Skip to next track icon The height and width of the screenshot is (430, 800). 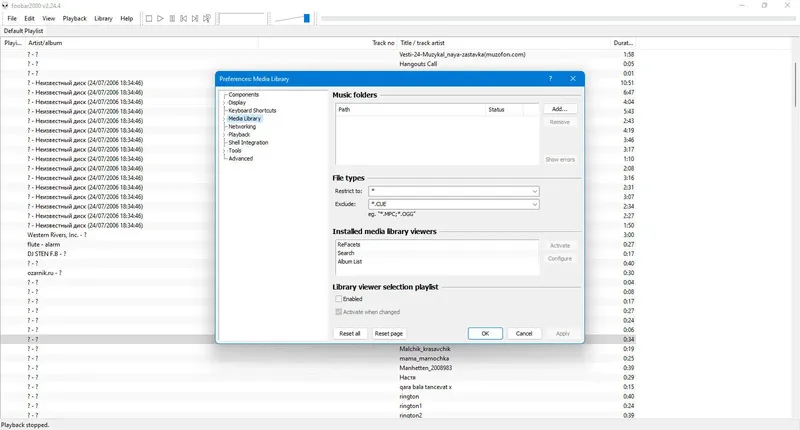(x=195, y=18)
